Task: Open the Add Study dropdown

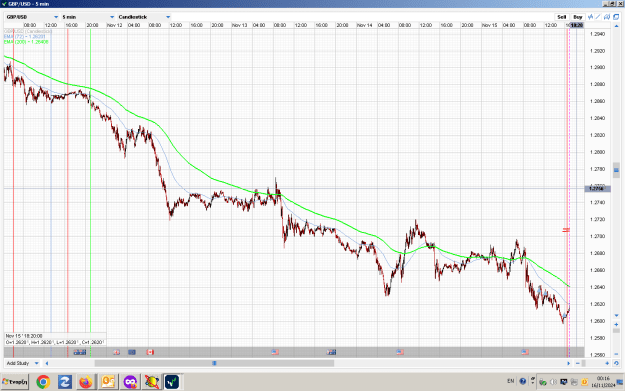Action: [x=22, y=363]
